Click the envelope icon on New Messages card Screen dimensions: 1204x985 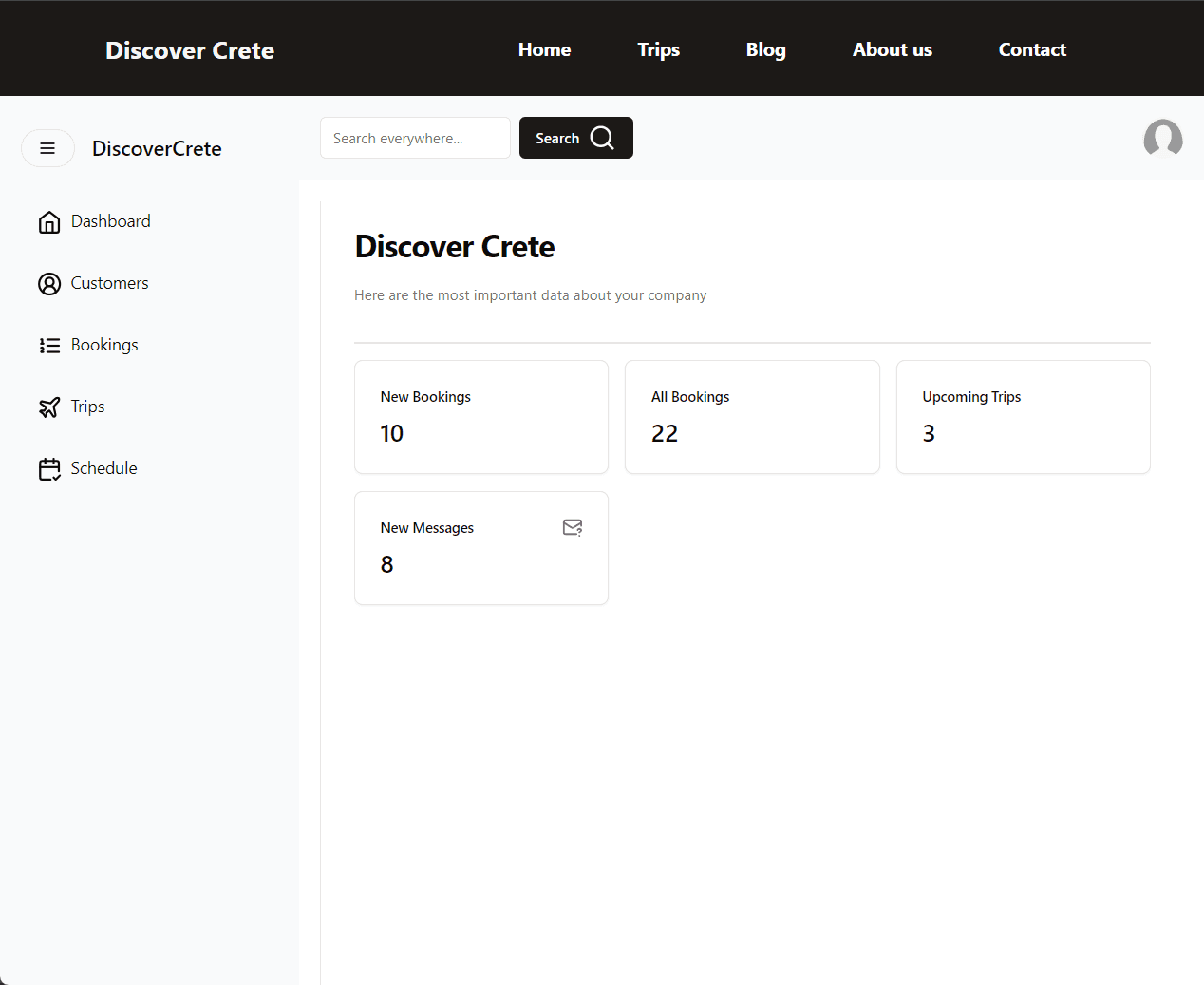573,527
